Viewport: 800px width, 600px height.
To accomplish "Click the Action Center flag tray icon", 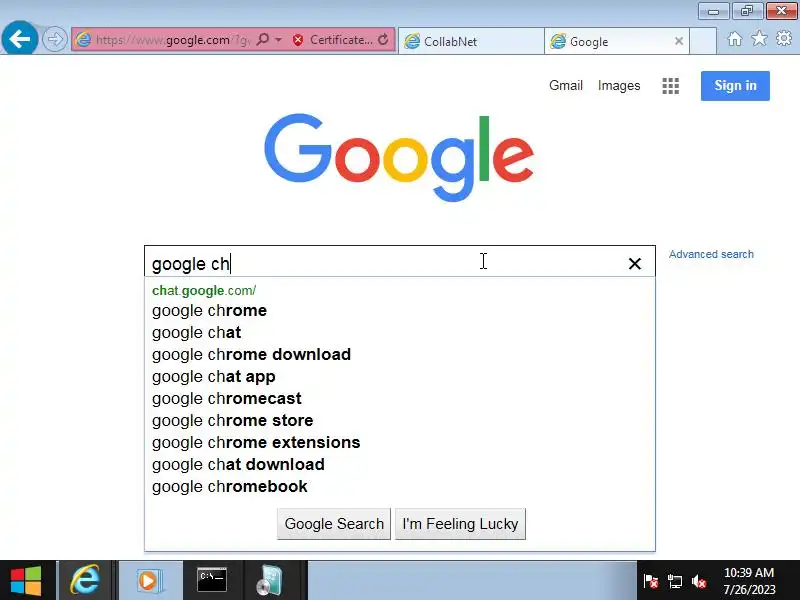I will (x=651, y=581).
